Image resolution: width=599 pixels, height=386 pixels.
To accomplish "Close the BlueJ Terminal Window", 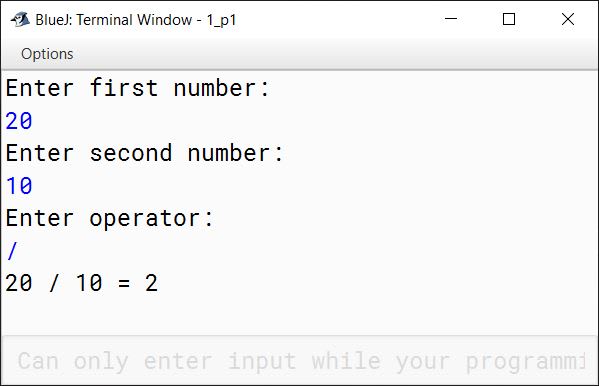I will [568, 19].
